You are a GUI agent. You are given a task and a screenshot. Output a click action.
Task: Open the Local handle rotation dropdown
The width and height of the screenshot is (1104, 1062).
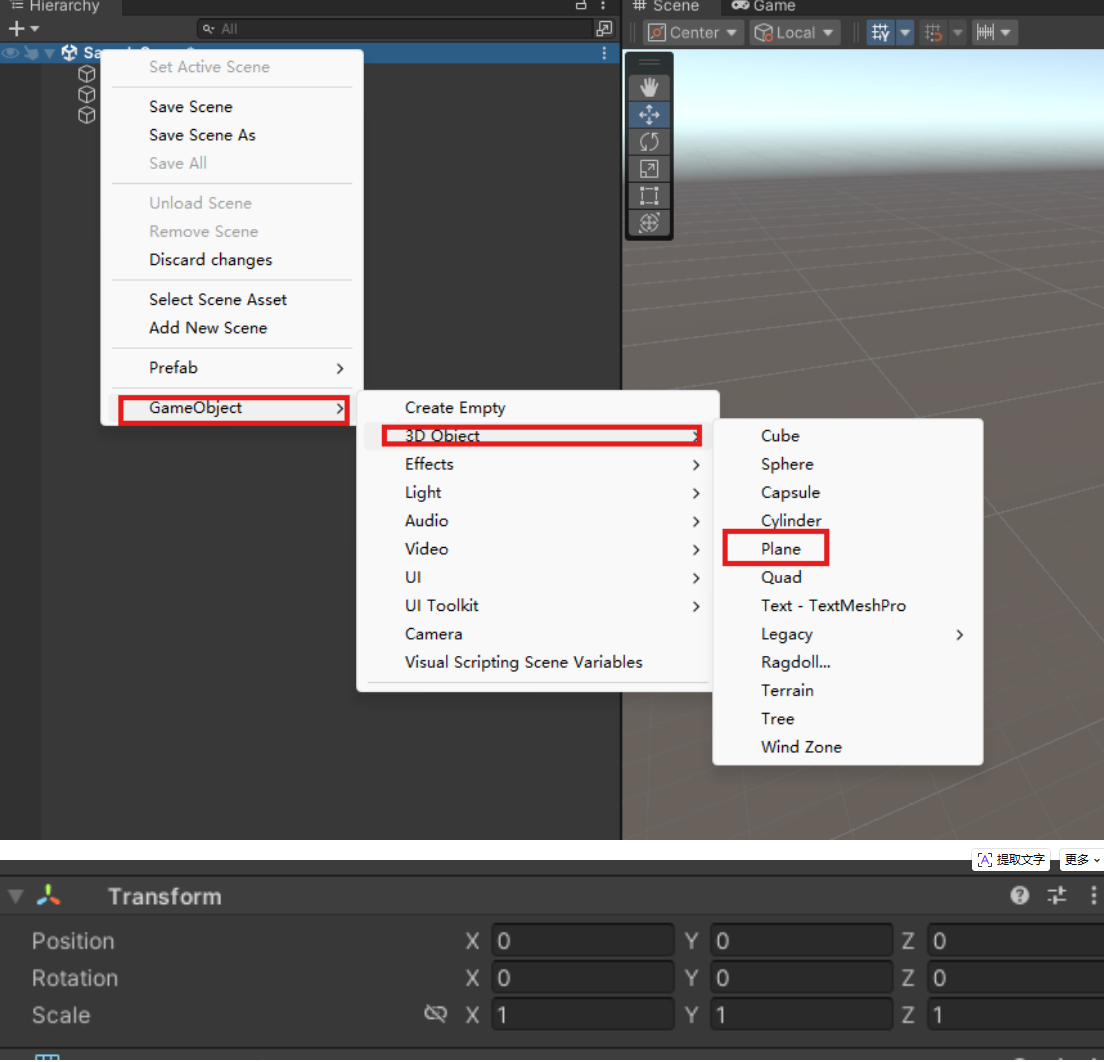[x=795, y=33]
